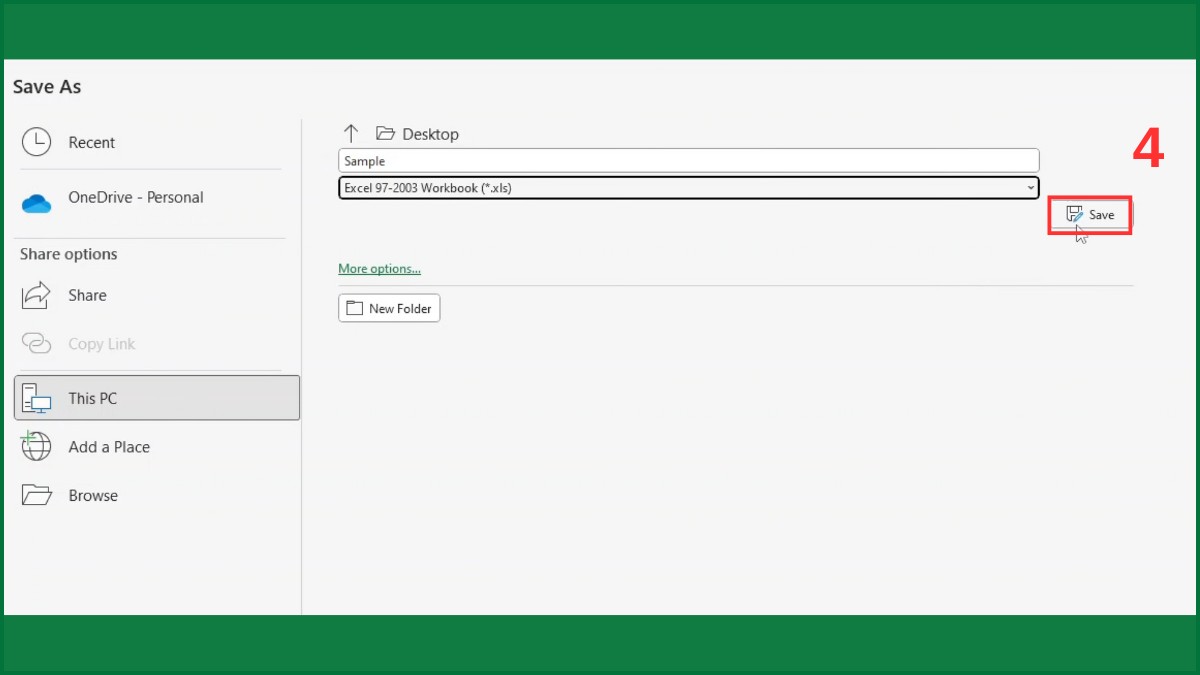Click Desktop breadcrumb label
The image size is (1200, 675).
pyautogui.click(x=430, y=133)
